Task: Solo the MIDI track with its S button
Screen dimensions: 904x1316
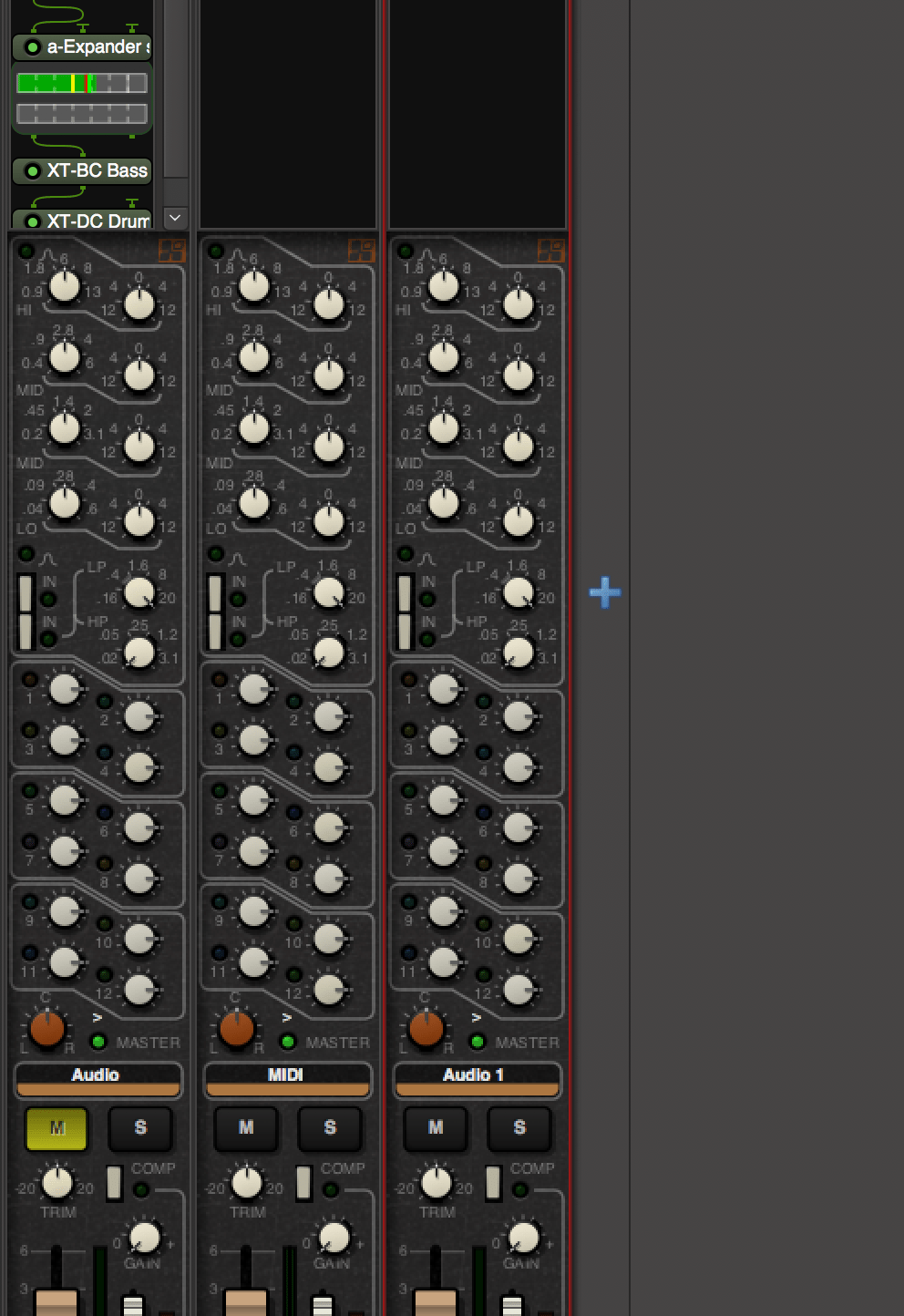Action: click(330, 1128)
